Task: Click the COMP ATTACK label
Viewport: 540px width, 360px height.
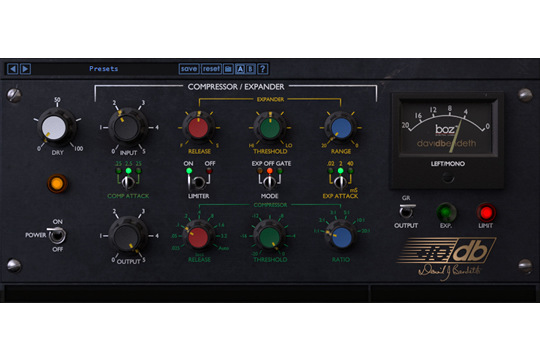Action: pos(128,196)
